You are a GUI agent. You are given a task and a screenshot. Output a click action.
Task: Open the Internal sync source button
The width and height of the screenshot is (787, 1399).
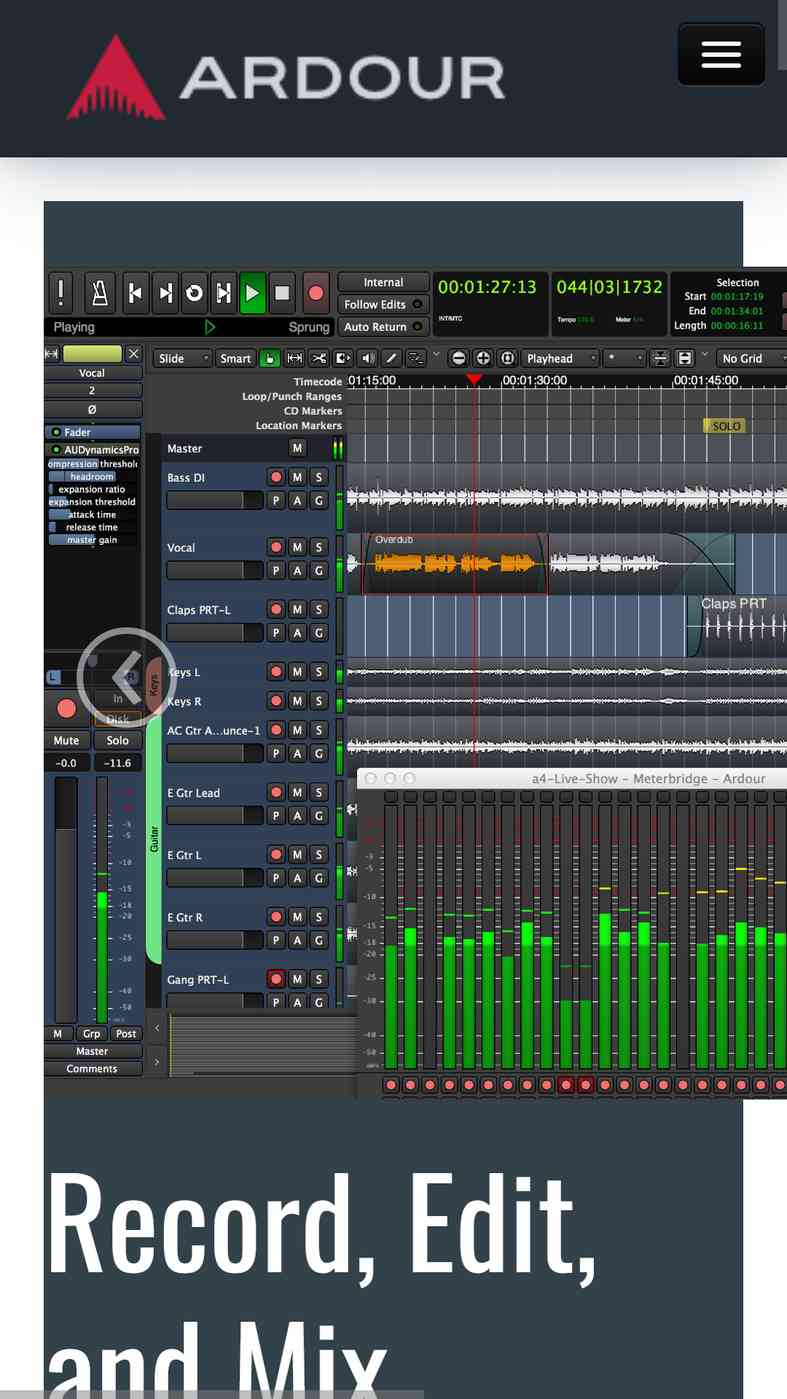(x=384, y=282)
